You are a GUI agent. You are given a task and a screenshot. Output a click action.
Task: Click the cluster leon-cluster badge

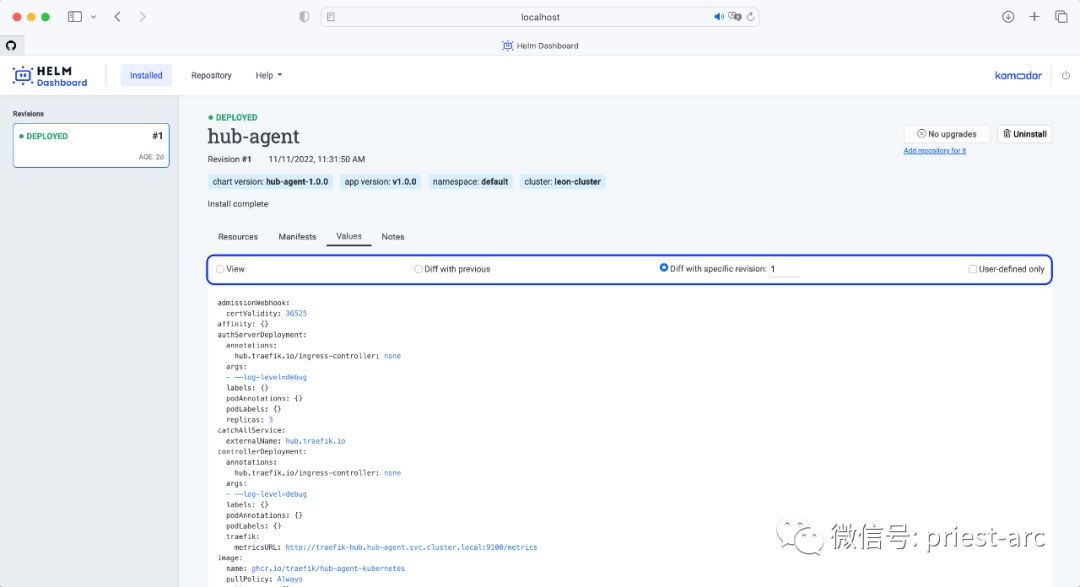(563, 182)
